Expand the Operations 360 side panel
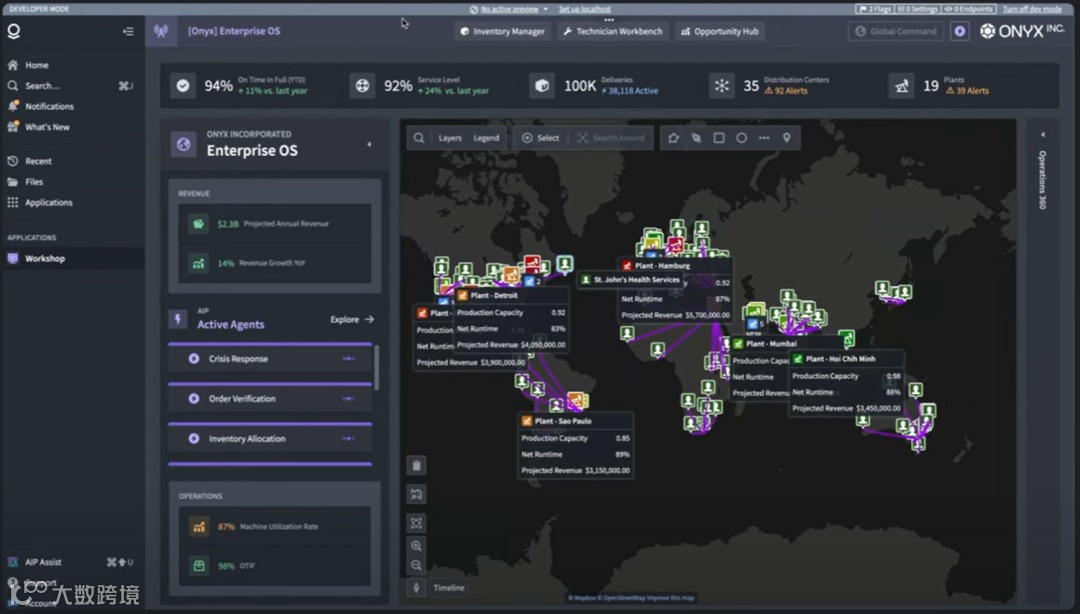1080x614 pixels. [1042, 135]
